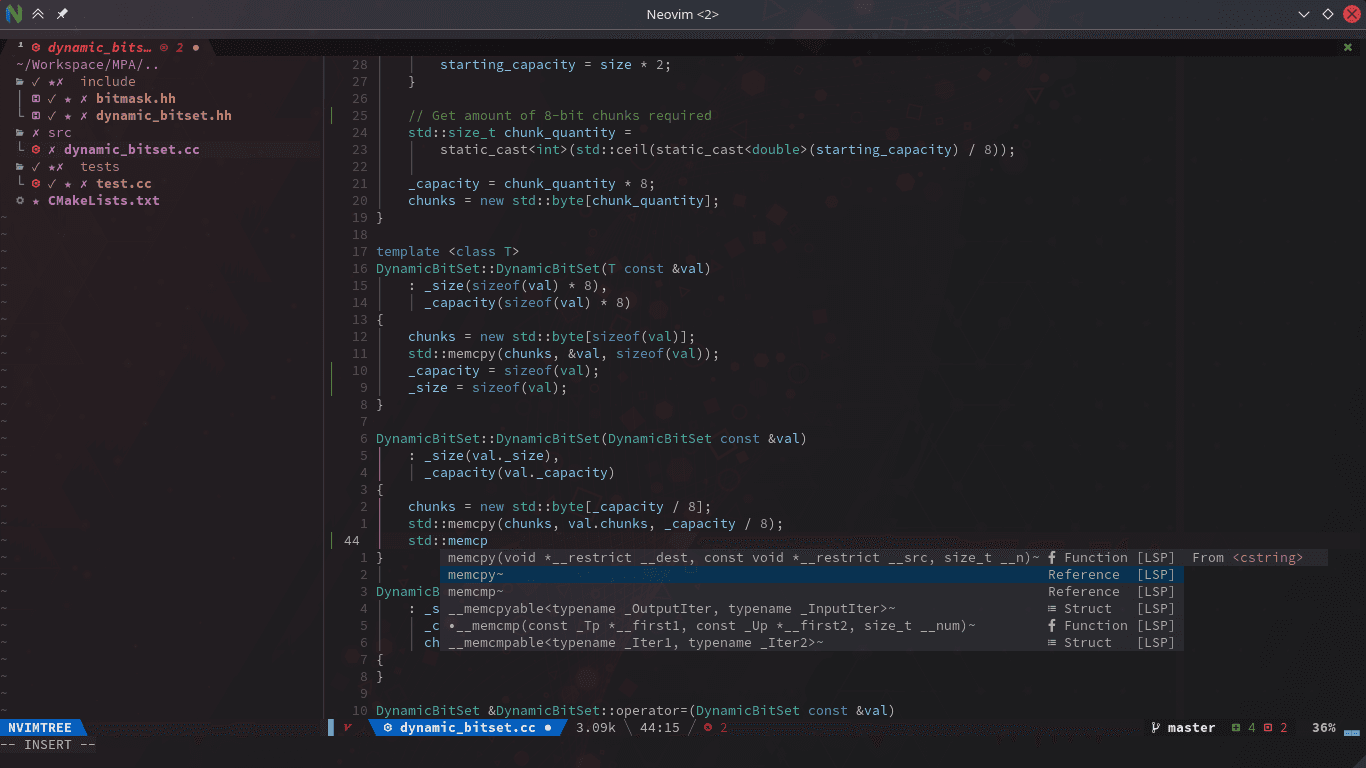Click the git branch icon before master

[x=1154, y=727]
